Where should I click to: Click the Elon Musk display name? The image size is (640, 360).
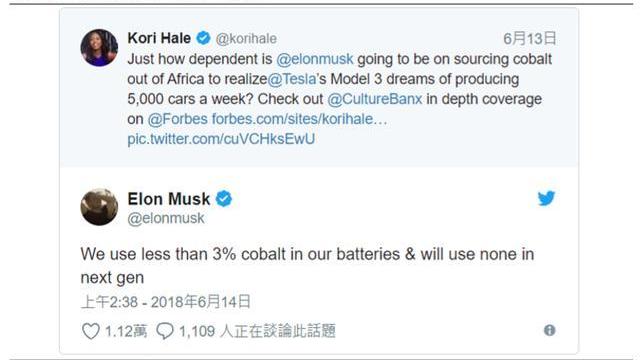(169, 199)
